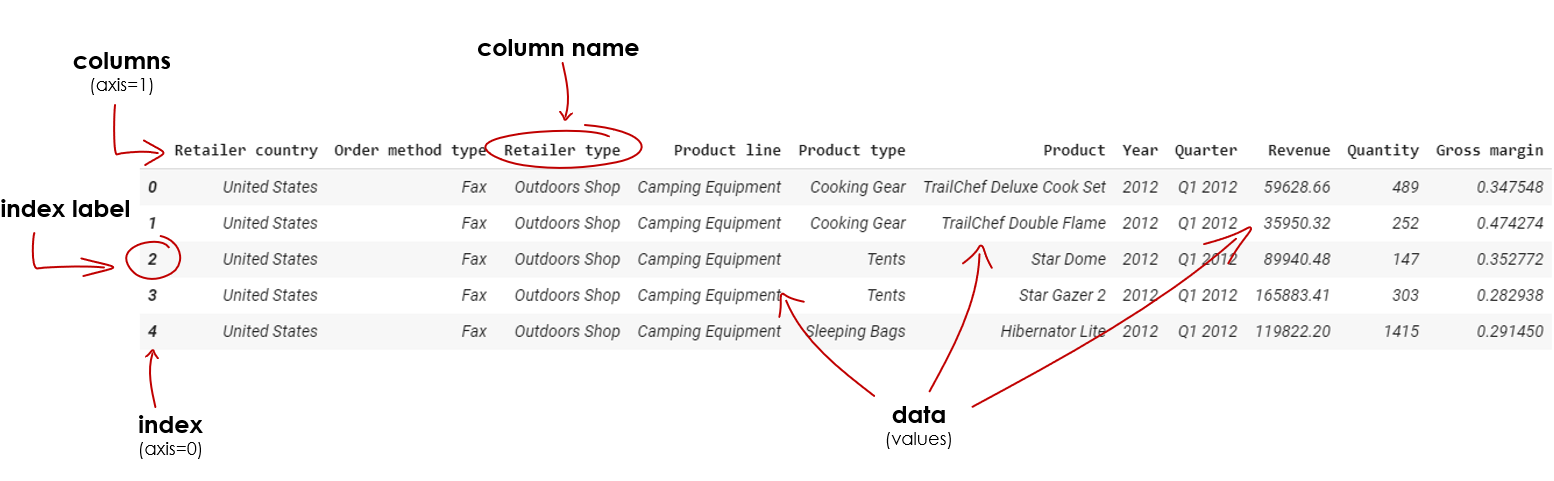Select the circled 'Retailer type' column name
Viewport: 1554px width, 481px height.
pyautogui.click(x=562, y=151)
